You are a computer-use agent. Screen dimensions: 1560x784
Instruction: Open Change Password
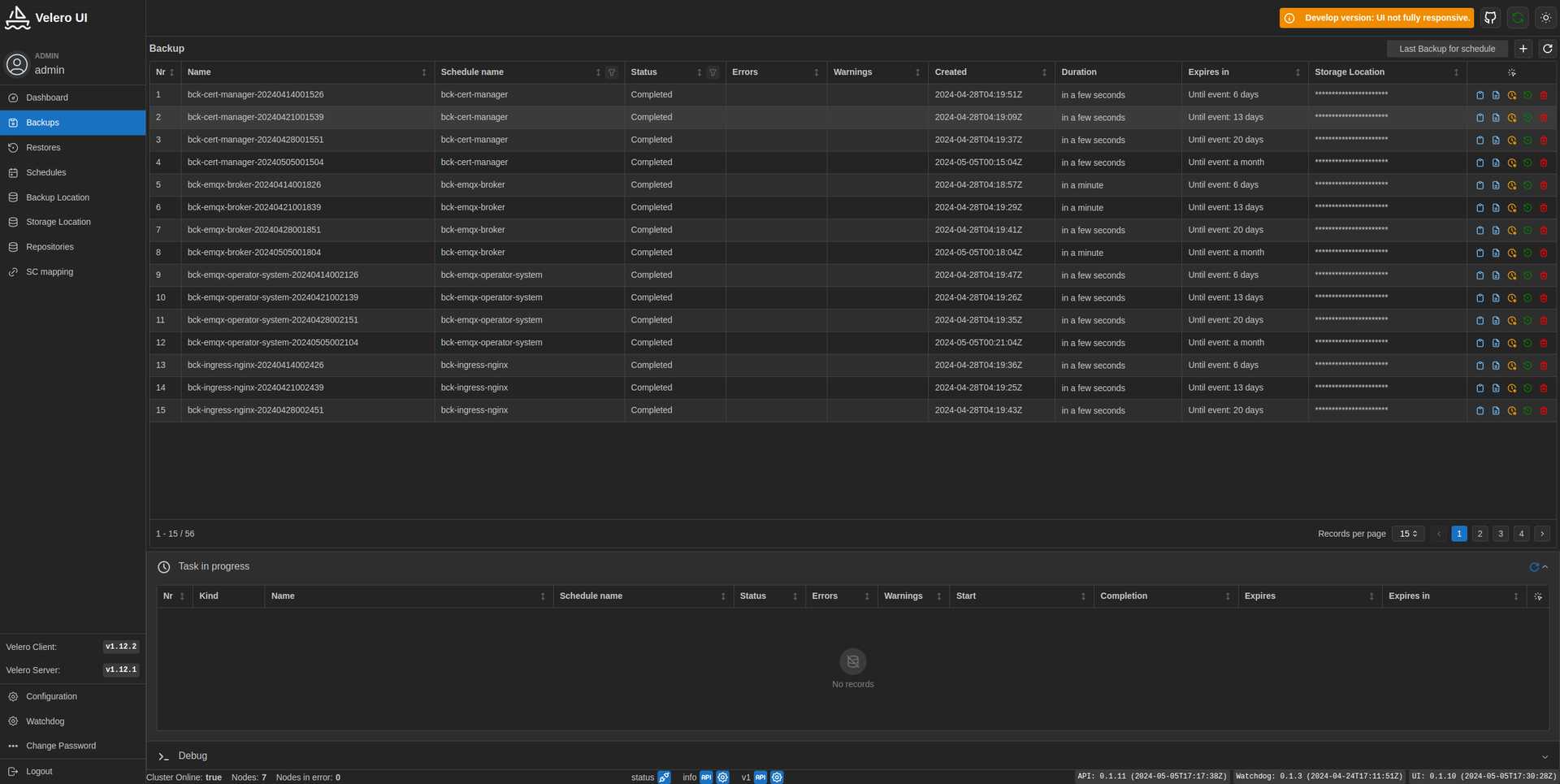click(x=72, y=746)
